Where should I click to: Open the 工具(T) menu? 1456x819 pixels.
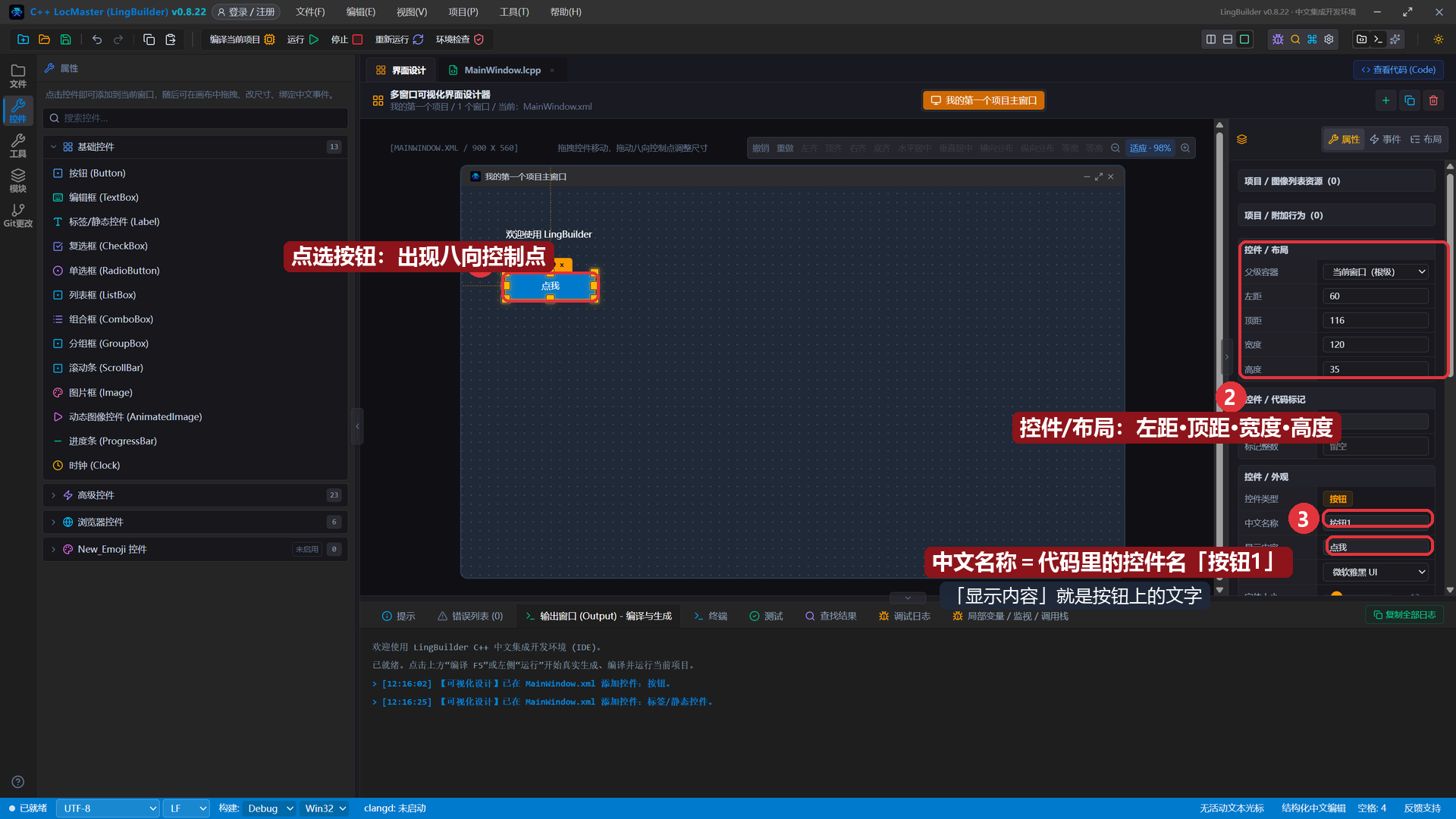click(514, 12)
